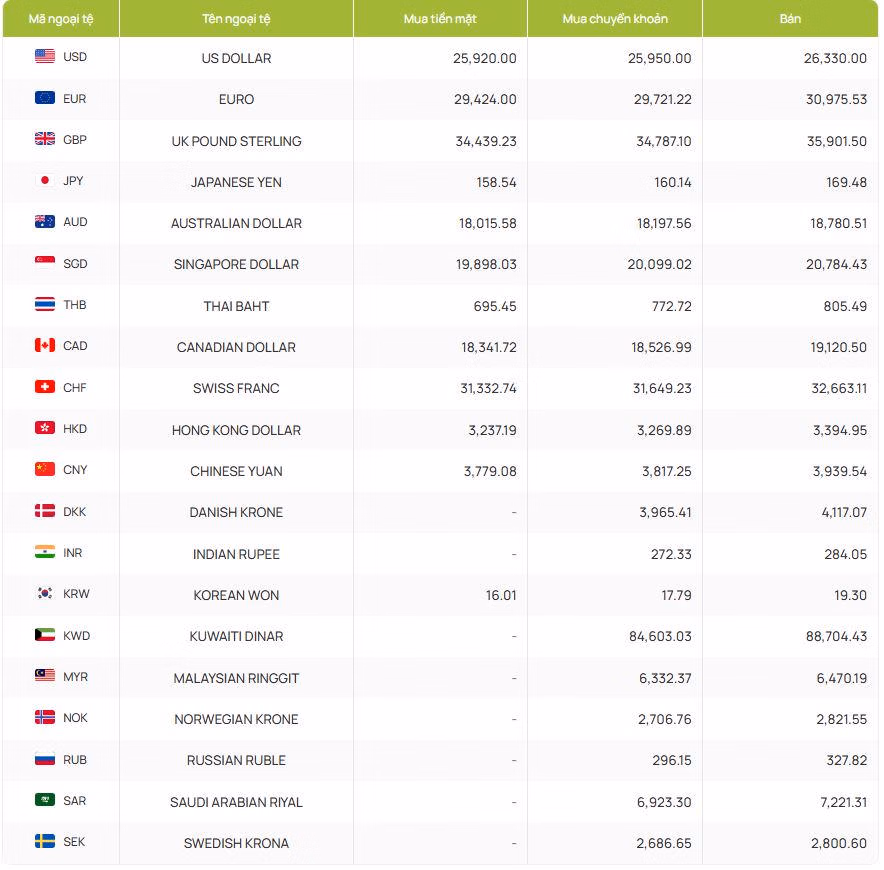Click the European Union flag icon
Screen dimensions: 884x870
pos(45,98)
